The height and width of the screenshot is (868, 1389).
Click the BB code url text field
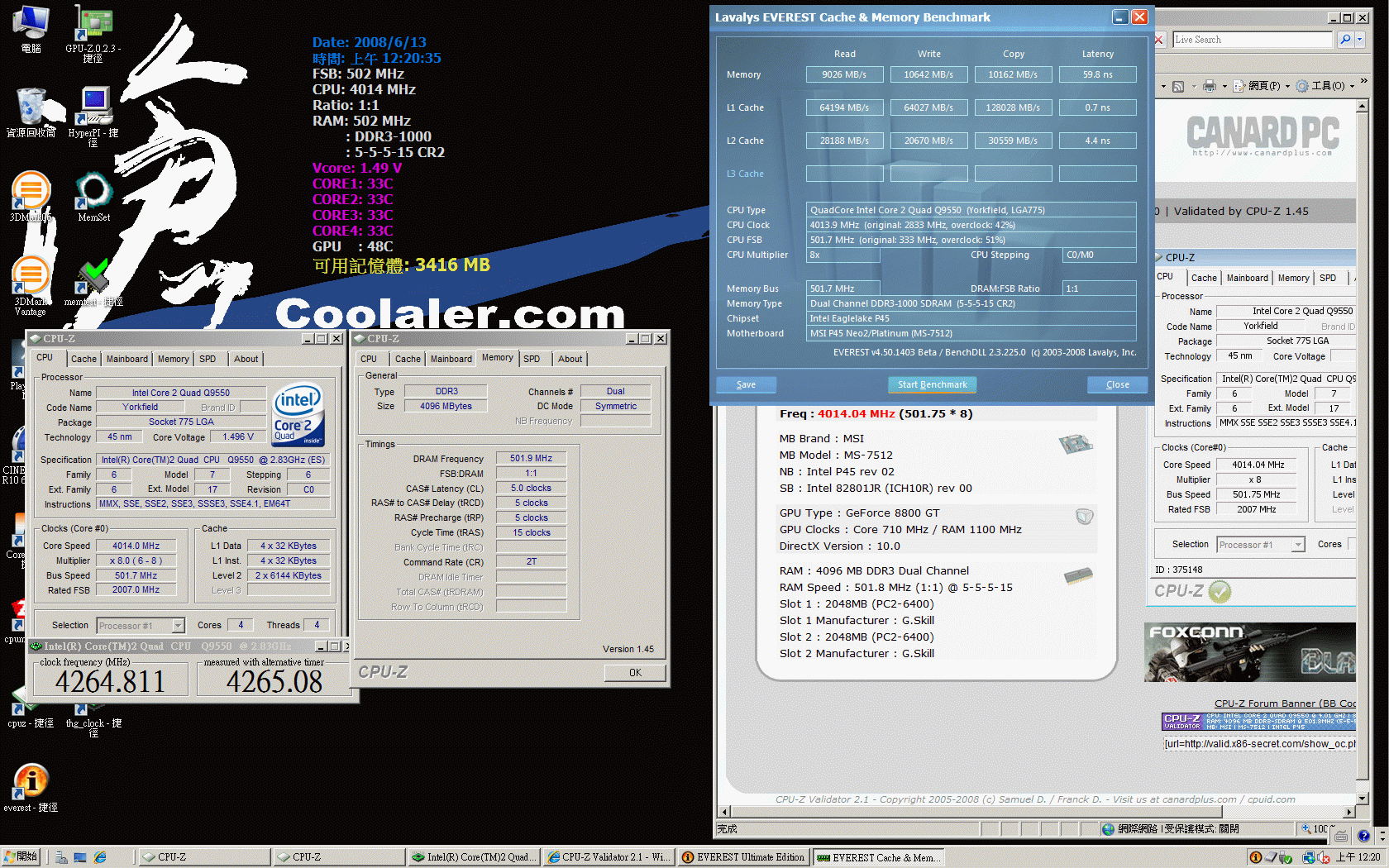coord(1259,744)
